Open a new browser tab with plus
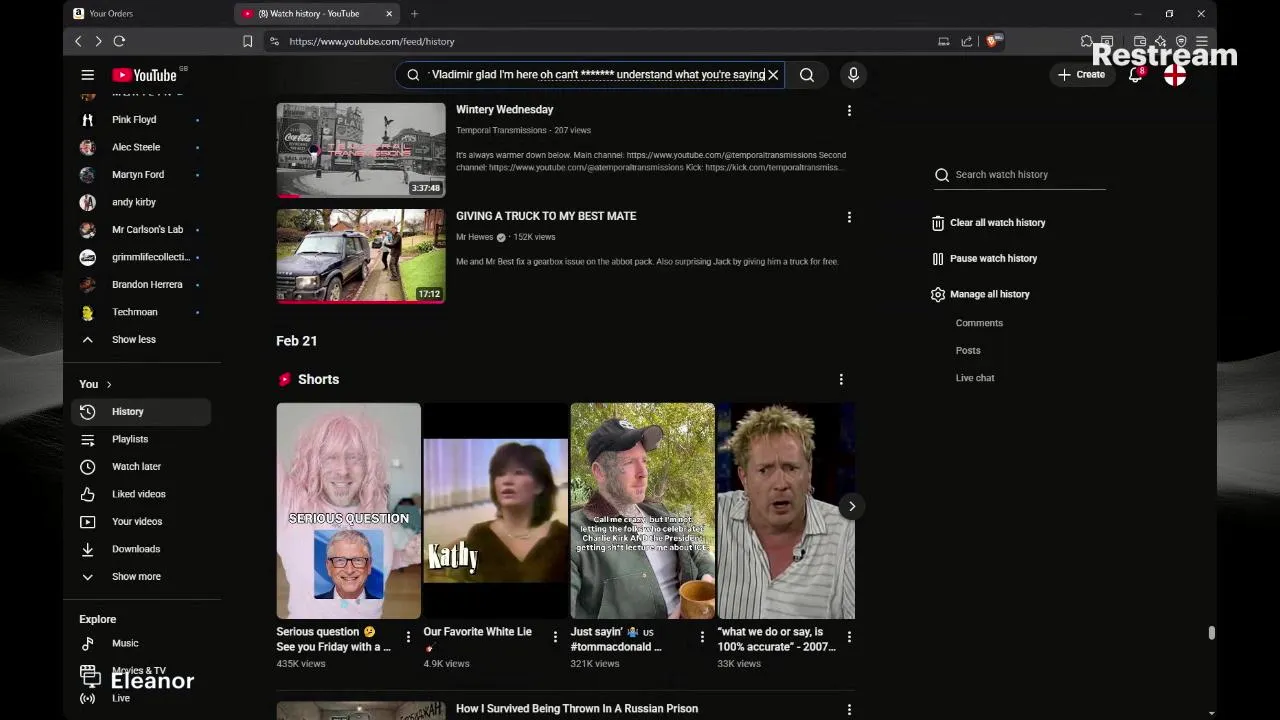The height and width of the screenshot is (720, 1280). tap(414, 14)
